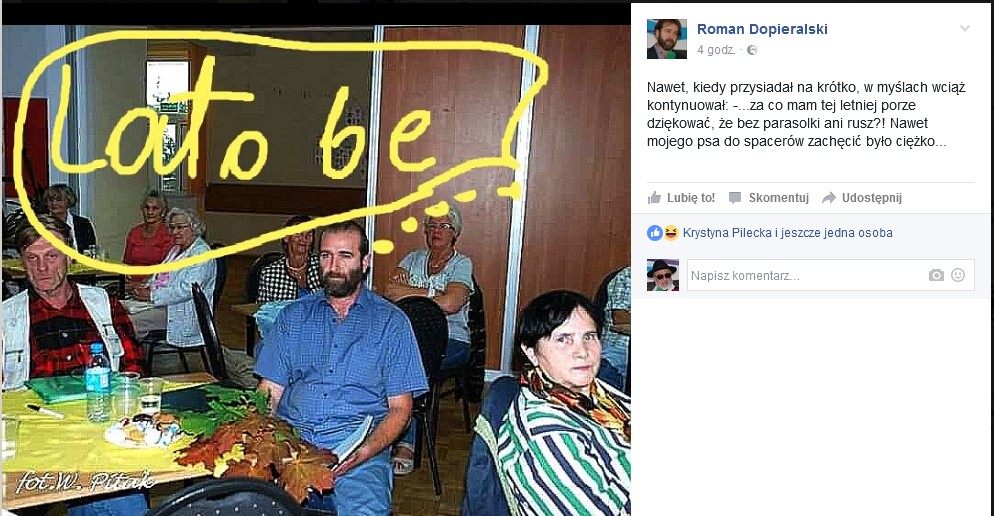Click the yellow Haha reaction emoji
Screen dimensions: 994x516
(x=671, y=233)
